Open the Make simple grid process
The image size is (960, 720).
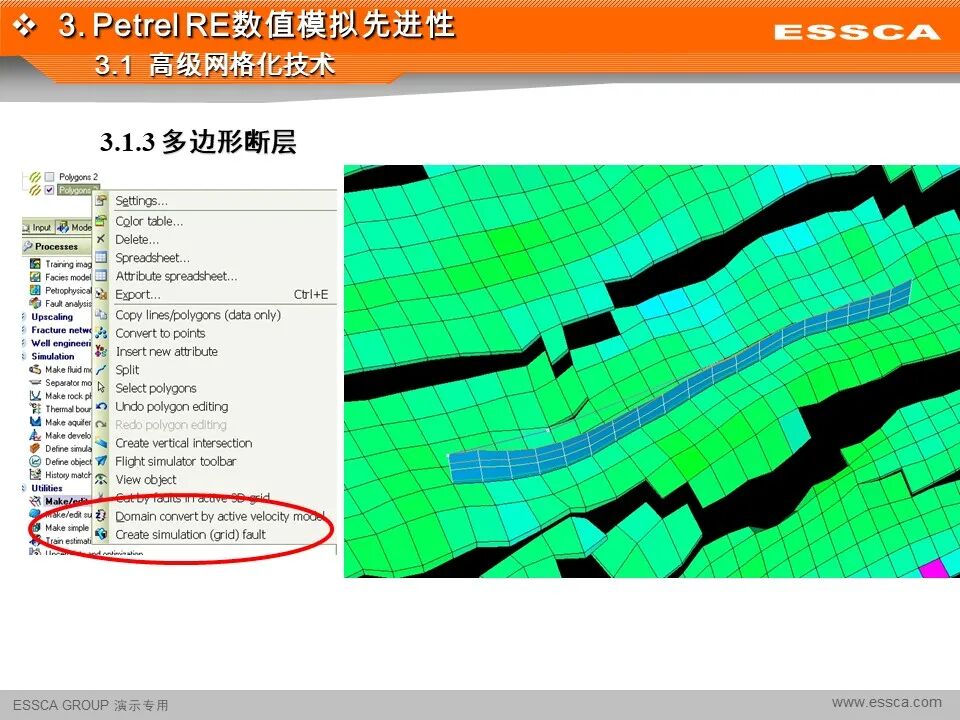point(61,527)
